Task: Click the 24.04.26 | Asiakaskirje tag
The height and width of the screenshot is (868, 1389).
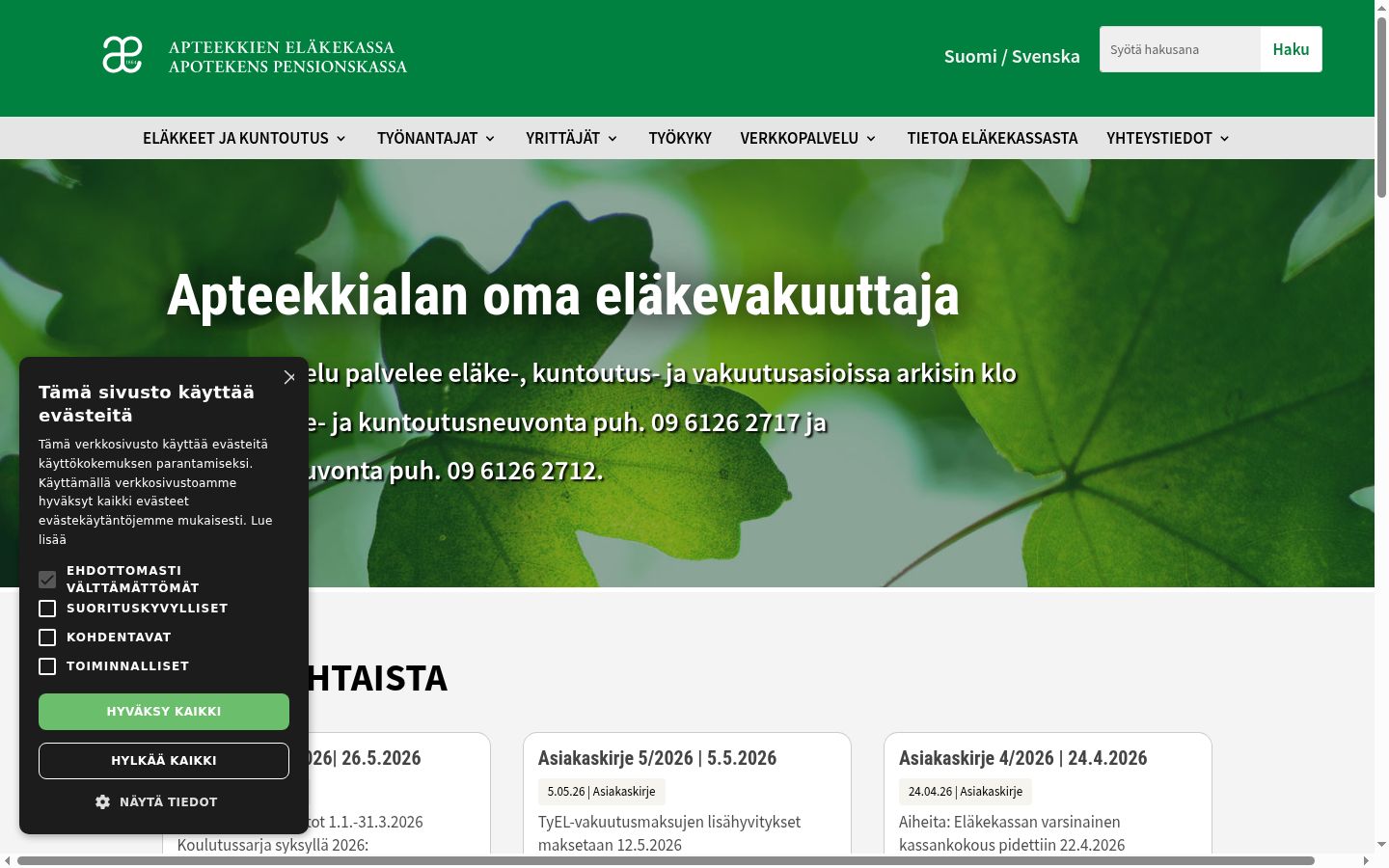Action: (x=966, y=792)
